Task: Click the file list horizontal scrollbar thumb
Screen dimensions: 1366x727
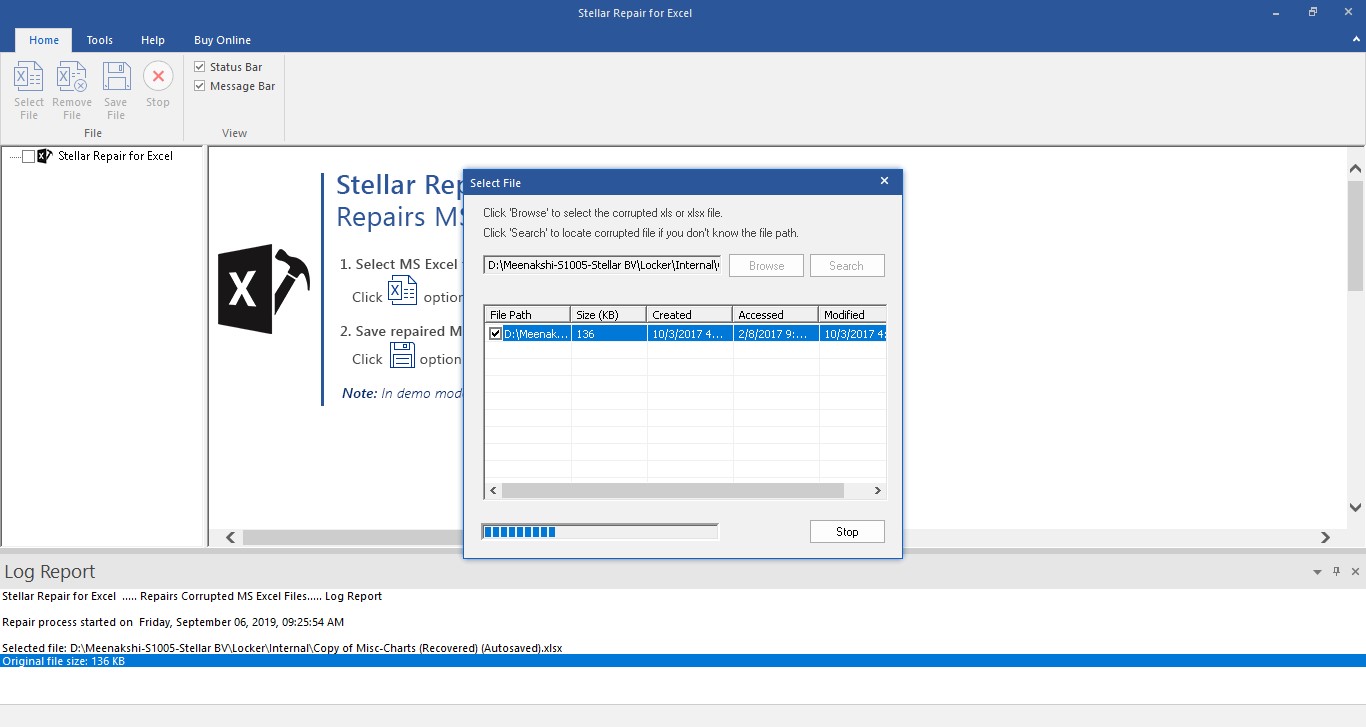Action: [672, 491]
